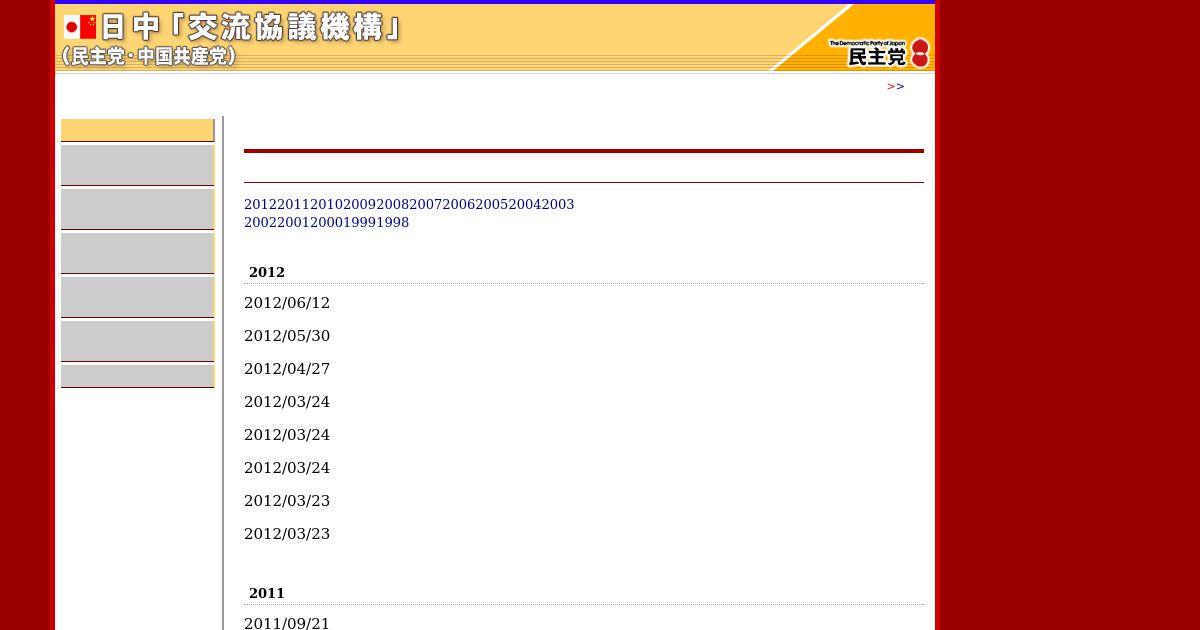1200x630 pixels.
Task: Open the 2003 year link
Action: point(558,204)
